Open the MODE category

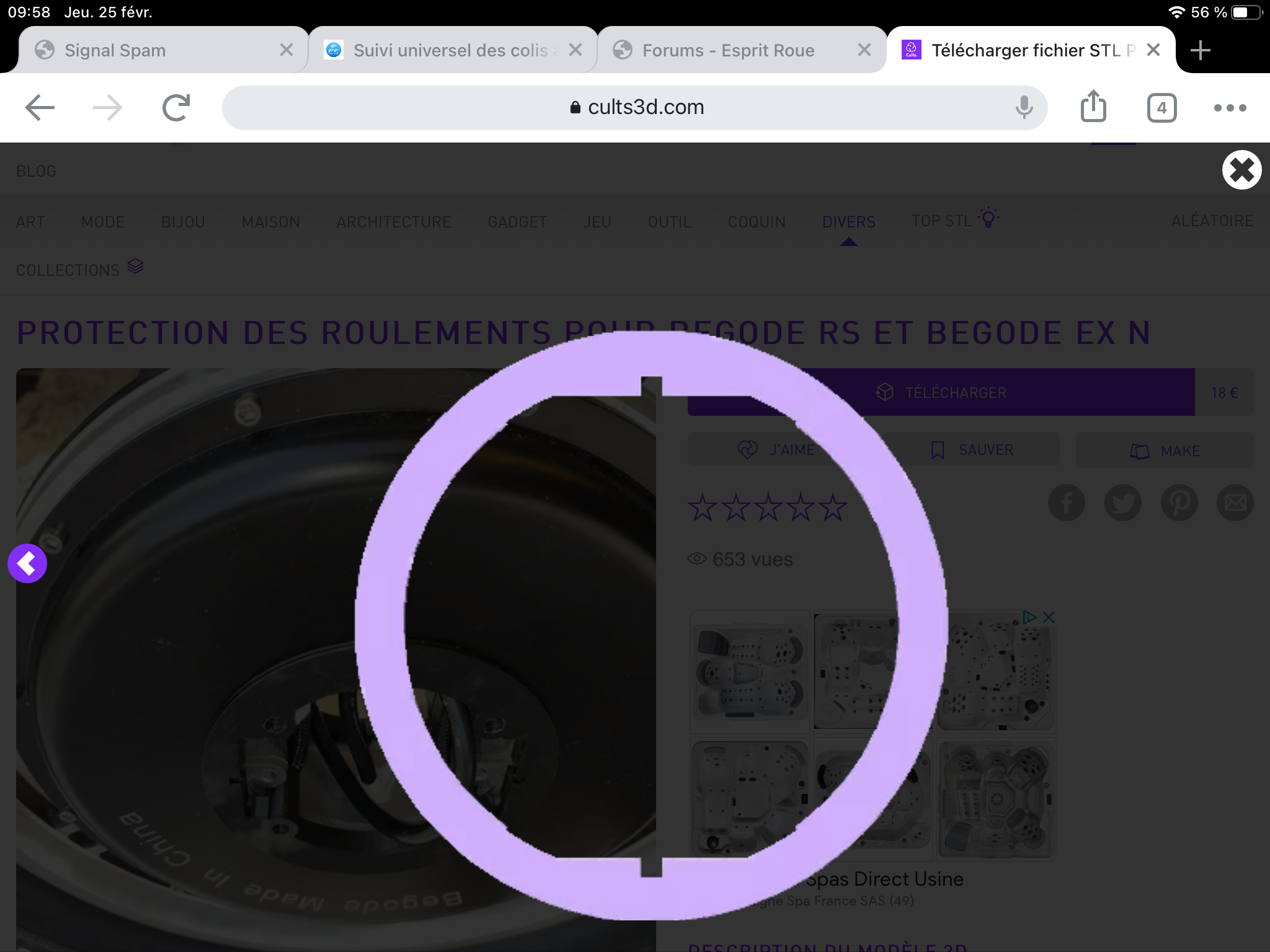(103, 222)
